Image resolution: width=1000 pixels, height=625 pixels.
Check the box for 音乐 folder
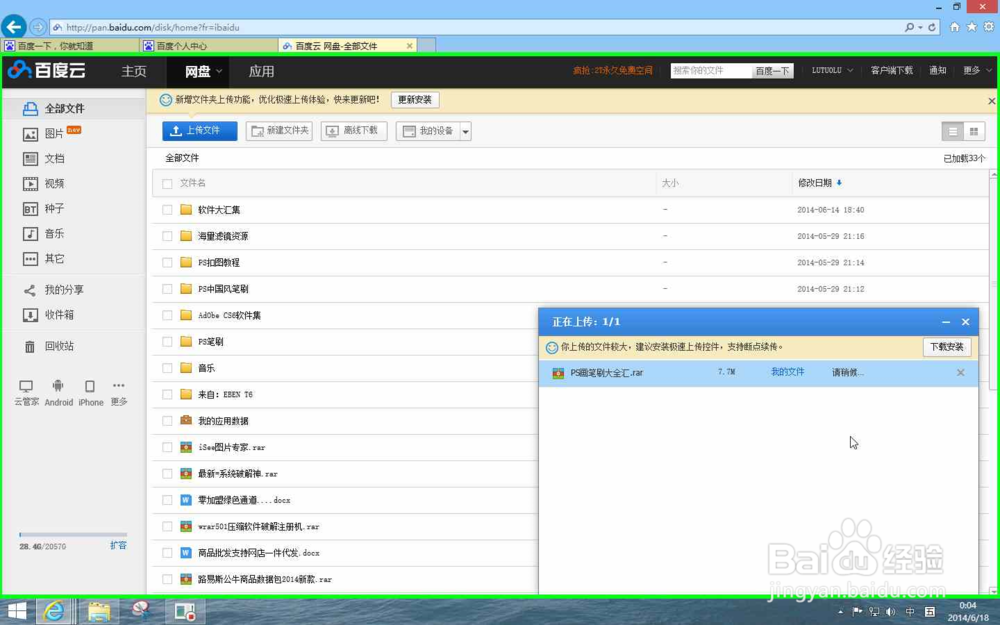tap(167, 368)
